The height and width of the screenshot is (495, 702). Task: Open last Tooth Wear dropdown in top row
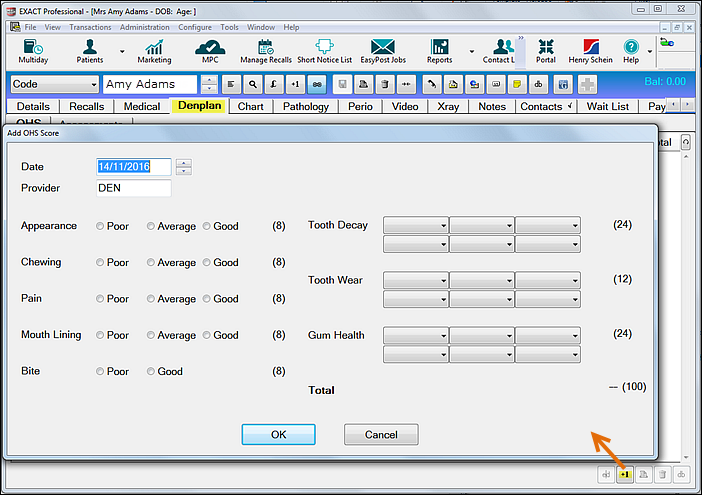pyautogui.click(x=548, y=281)
